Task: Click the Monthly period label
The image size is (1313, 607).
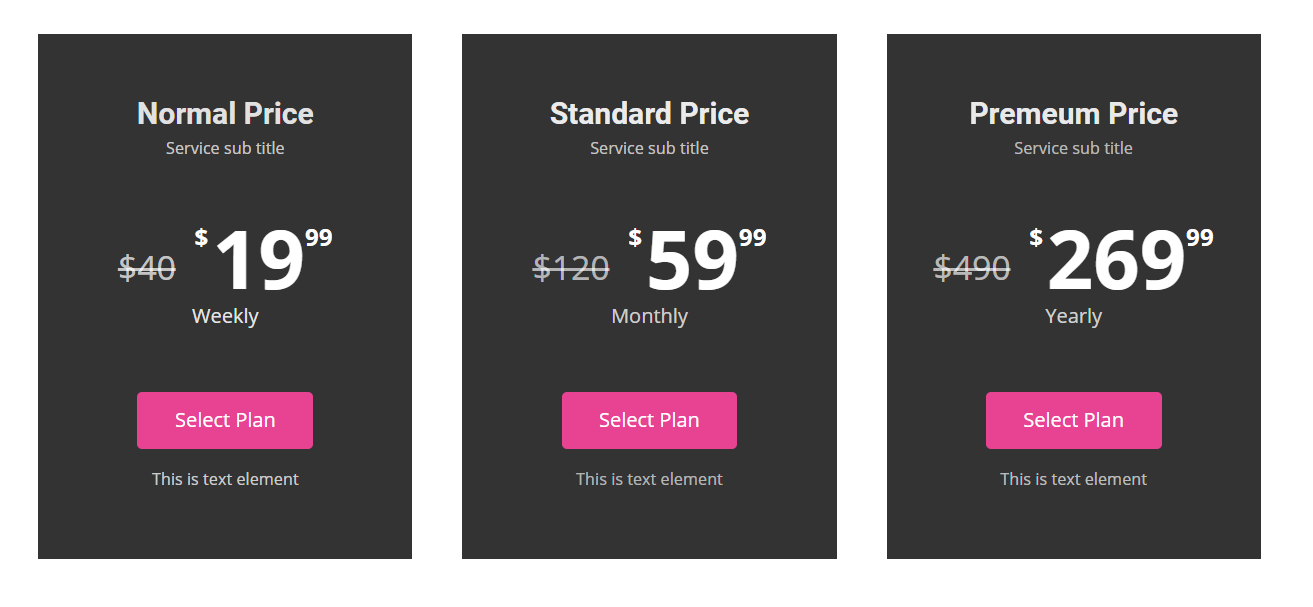Action: (x=649, y=316)
